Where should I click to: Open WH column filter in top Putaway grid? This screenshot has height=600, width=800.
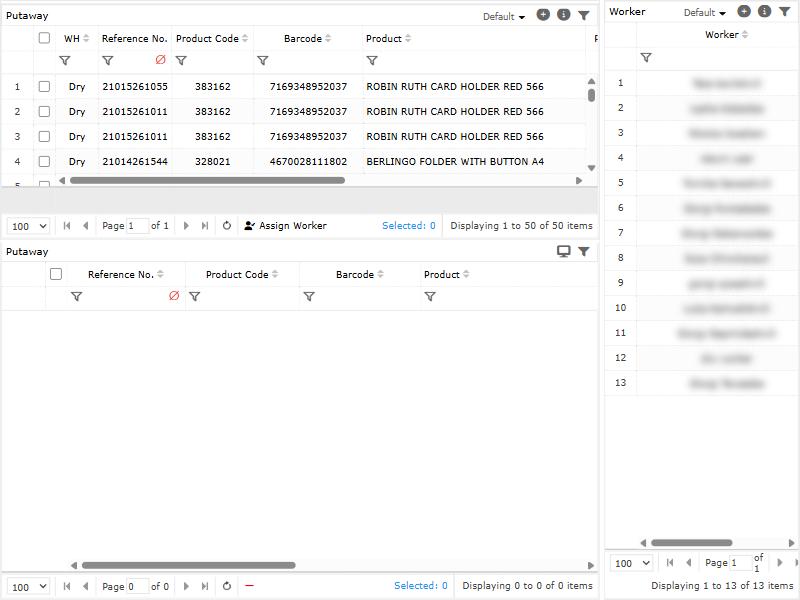pyautogui.click(x=65, y=61)
